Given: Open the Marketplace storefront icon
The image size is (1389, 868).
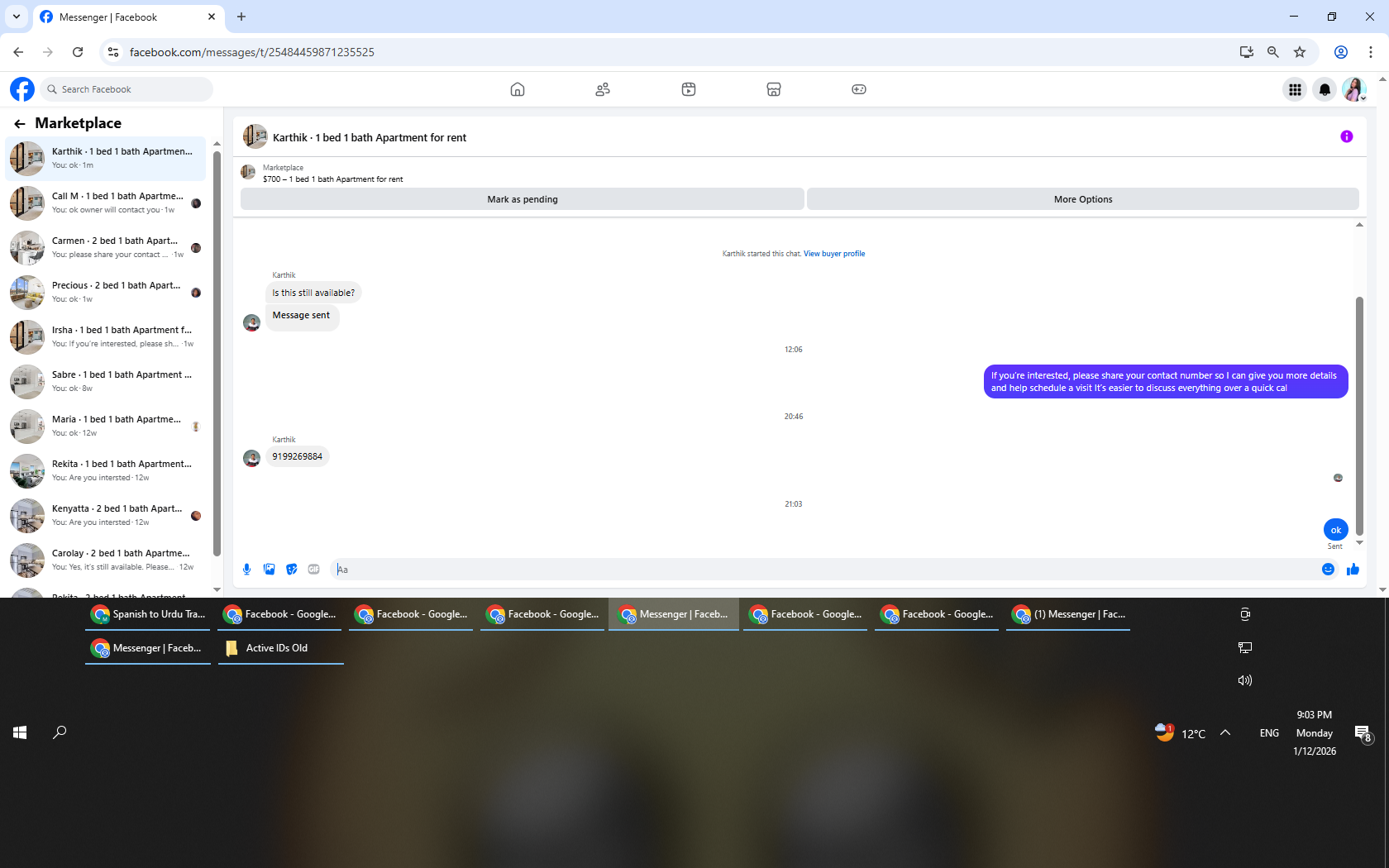Looking at the screenshot, I should tap(774, 89).
